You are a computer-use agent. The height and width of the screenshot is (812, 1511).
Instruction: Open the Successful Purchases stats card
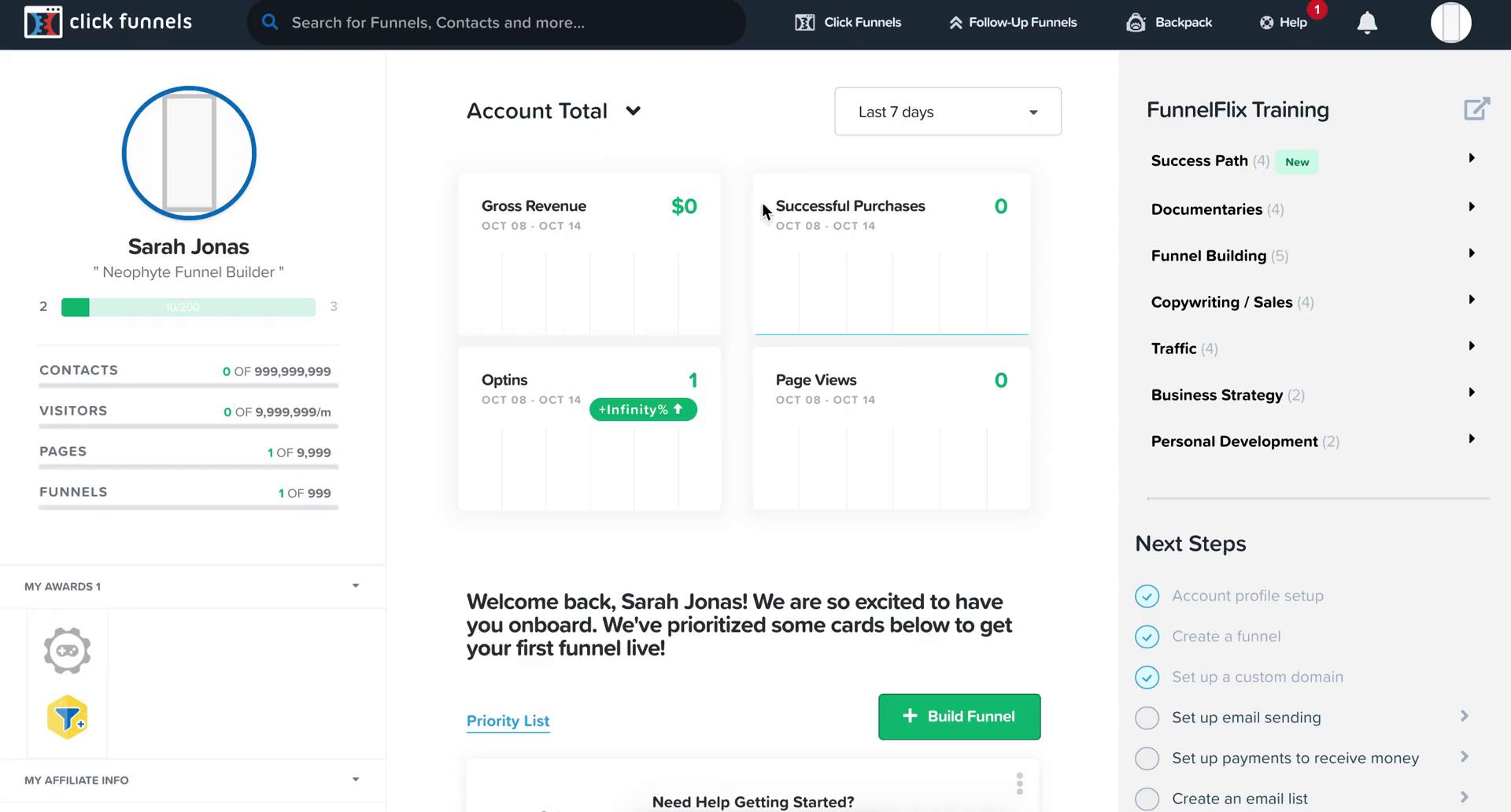(x=892, y=254)
